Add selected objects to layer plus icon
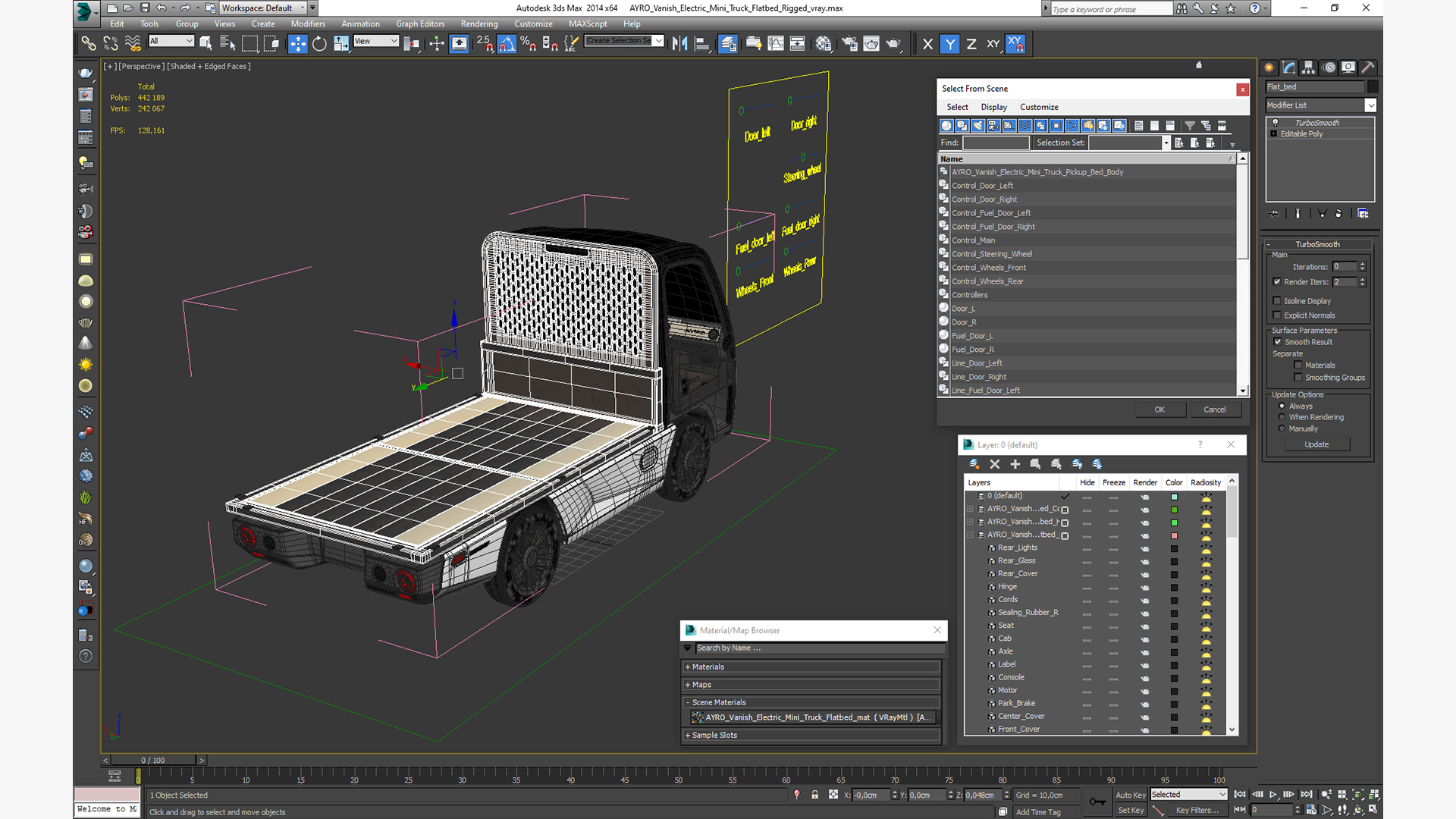This screenshot has height=819, width=1456. coord(1015,464)
